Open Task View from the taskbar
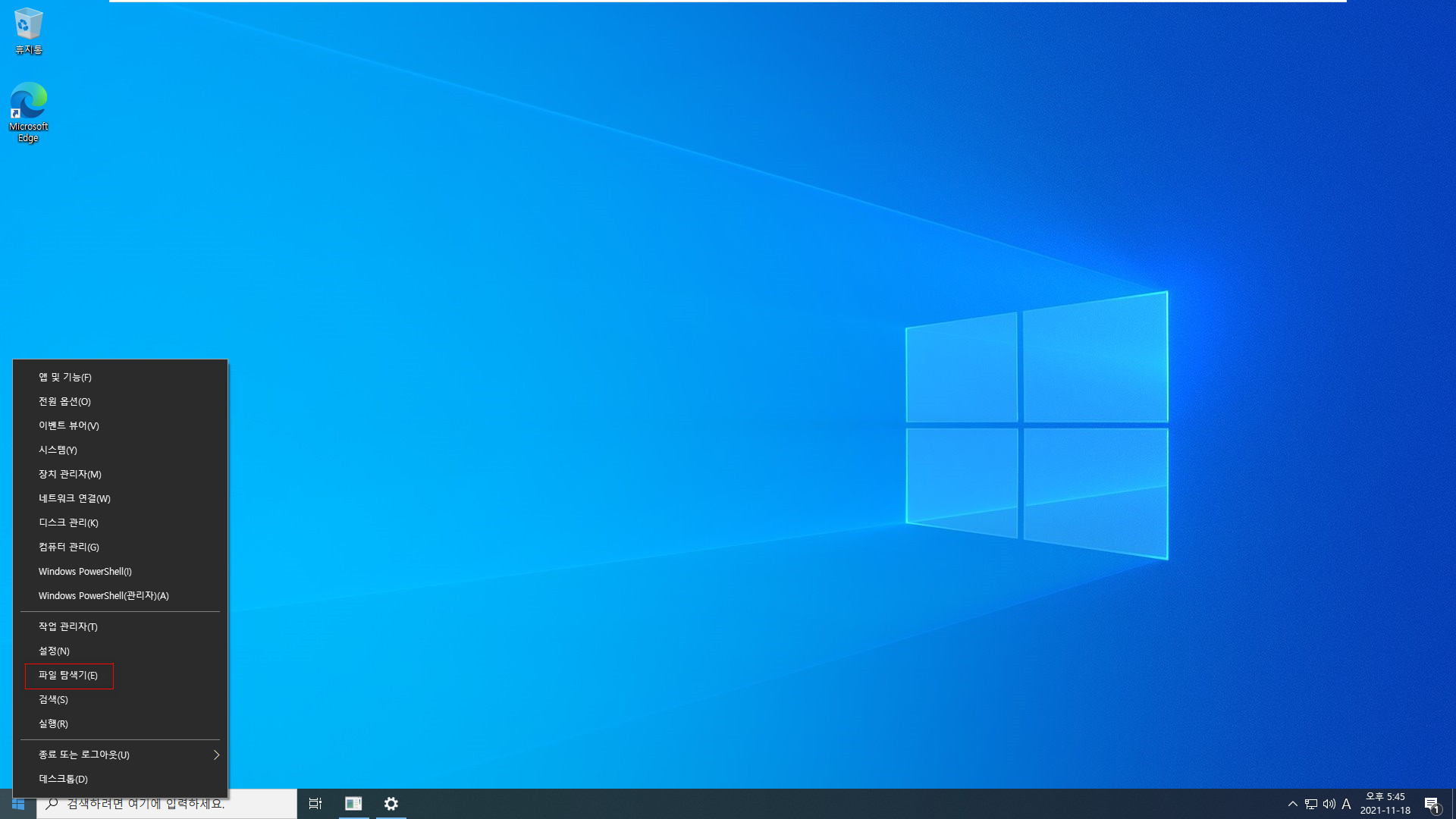Screen dimensions: 1456x819 coord(315,803)
